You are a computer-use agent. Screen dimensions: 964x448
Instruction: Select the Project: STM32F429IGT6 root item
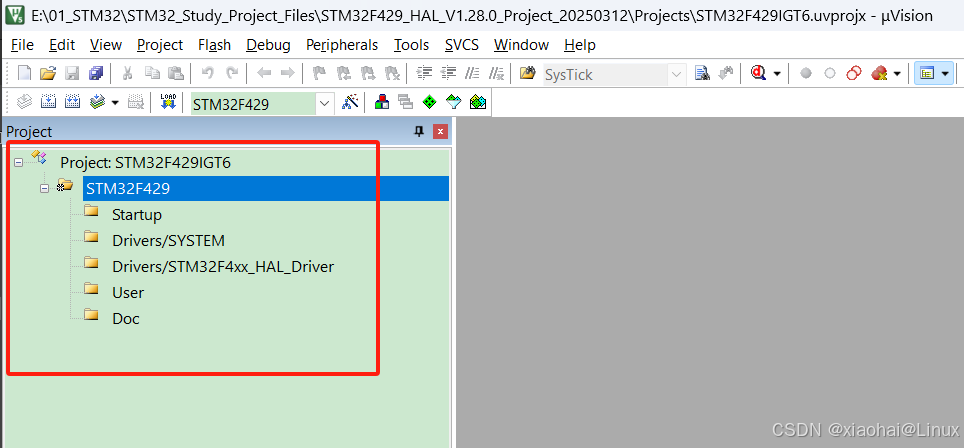[145, 163]
